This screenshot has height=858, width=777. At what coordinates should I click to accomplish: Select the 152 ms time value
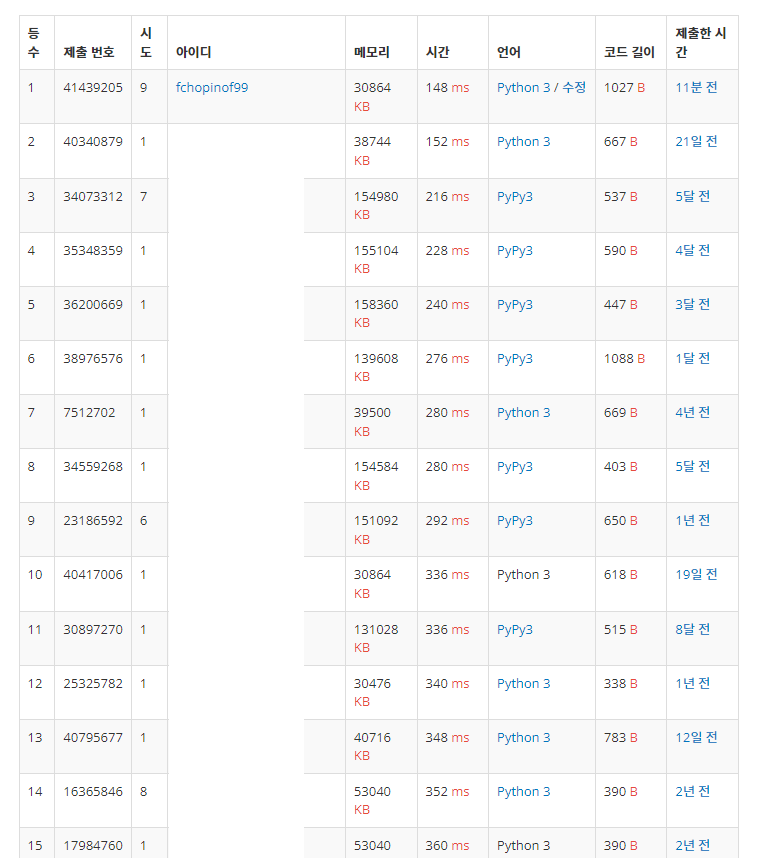point(447,142)
